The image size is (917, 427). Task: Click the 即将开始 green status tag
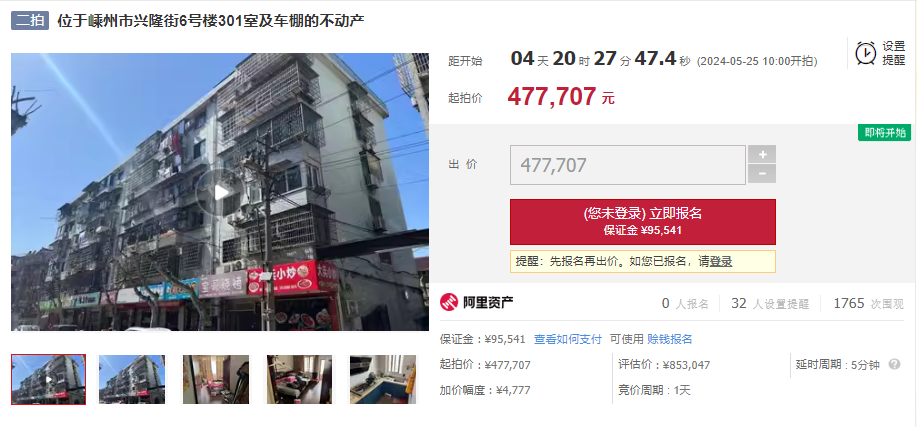point(884,133)
